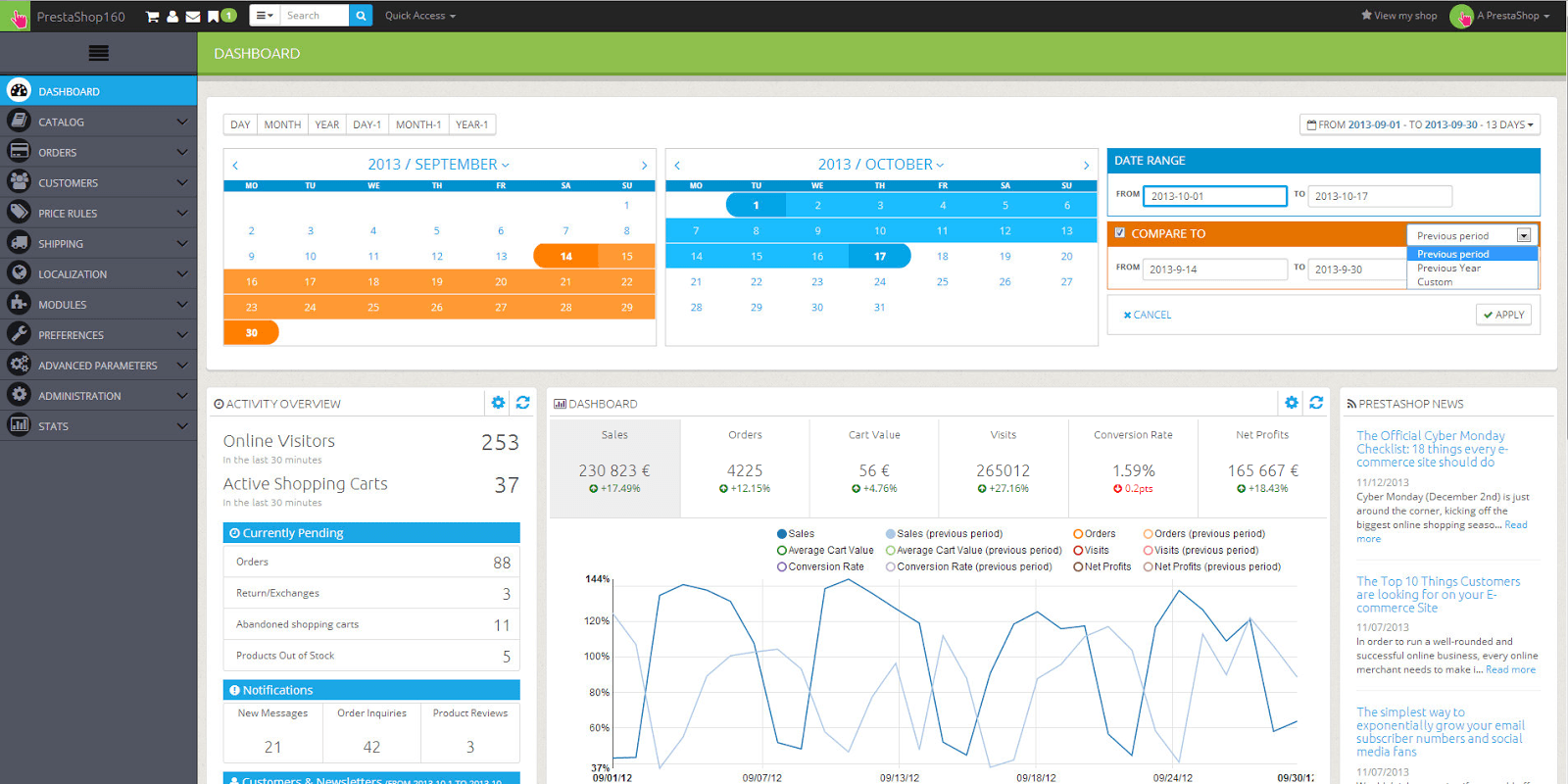Click the hamburger menu collapse icon
The width and height of the screenshot is (1568, 784).
98,54
